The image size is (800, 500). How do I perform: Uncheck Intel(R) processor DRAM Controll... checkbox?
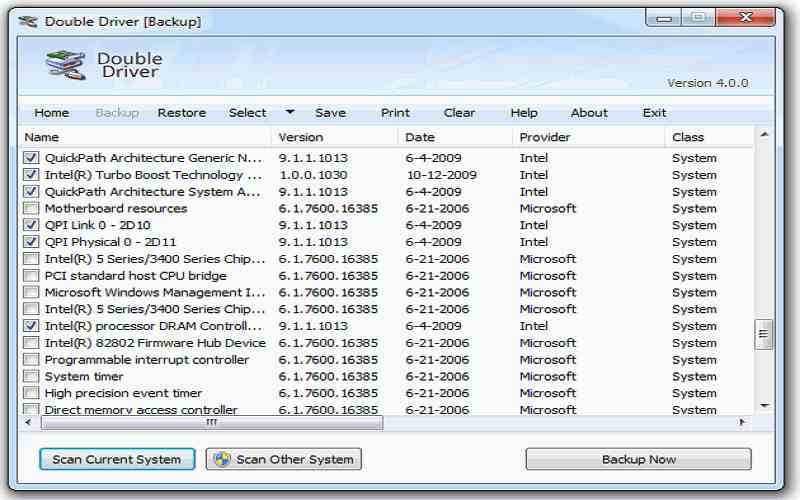[31, 326]
